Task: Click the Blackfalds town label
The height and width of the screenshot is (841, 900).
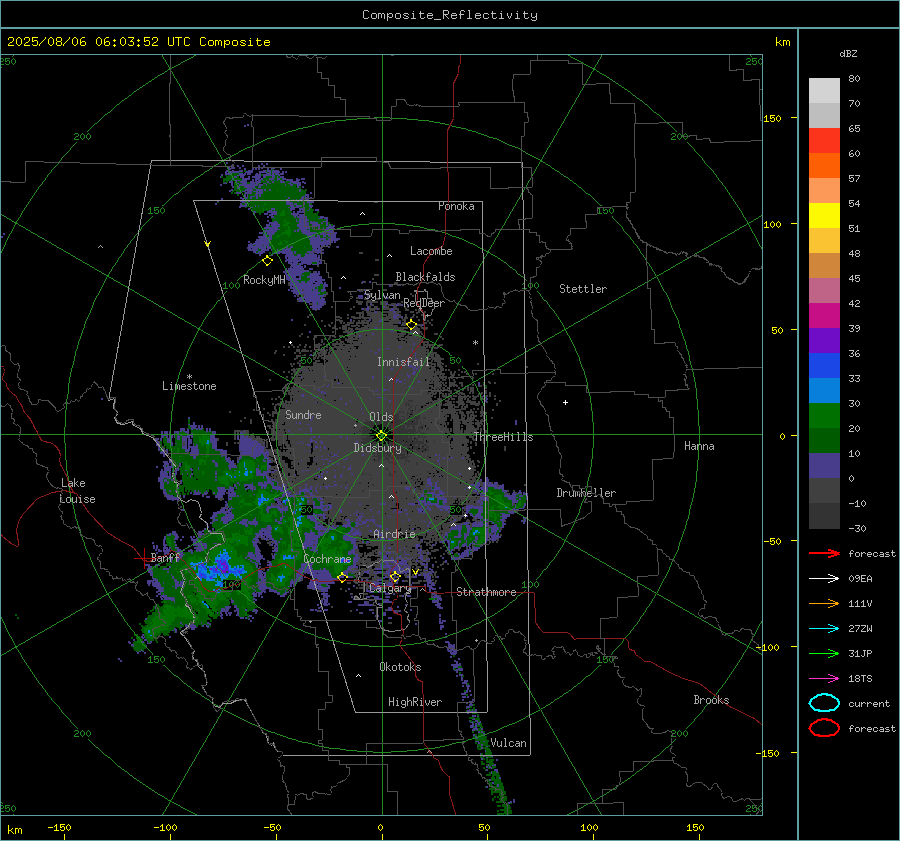Action: point(425,277)
